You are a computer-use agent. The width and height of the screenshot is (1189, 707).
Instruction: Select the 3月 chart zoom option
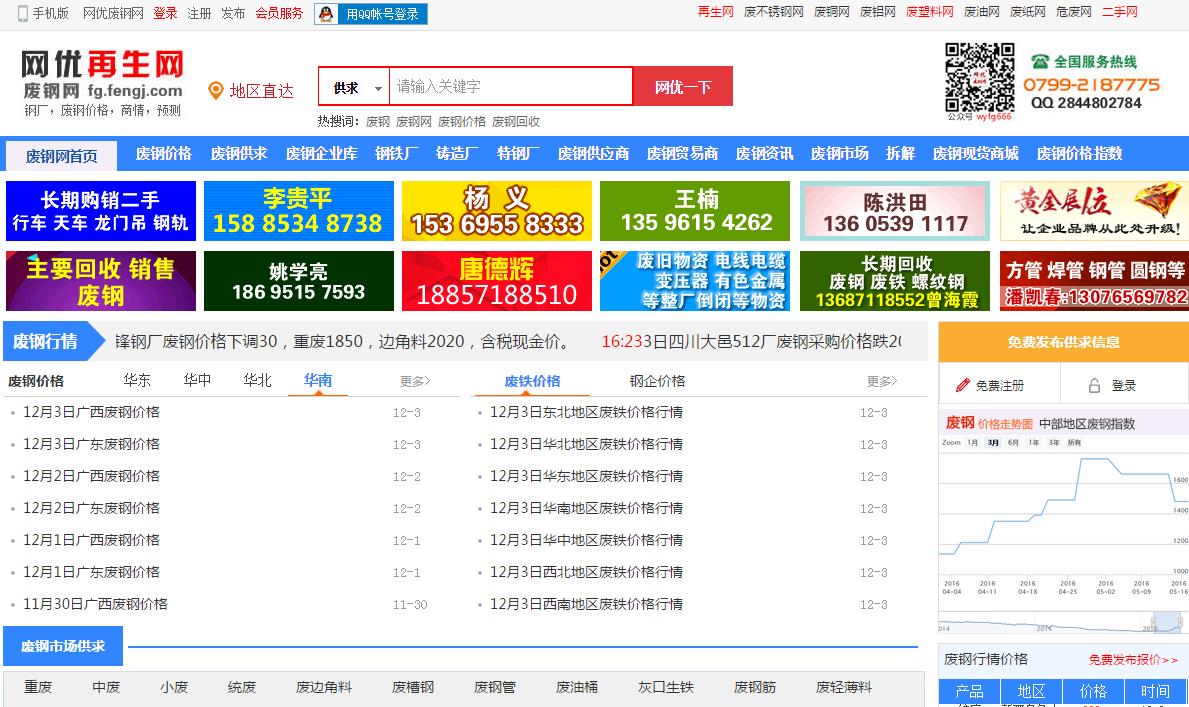pos(993,442)
